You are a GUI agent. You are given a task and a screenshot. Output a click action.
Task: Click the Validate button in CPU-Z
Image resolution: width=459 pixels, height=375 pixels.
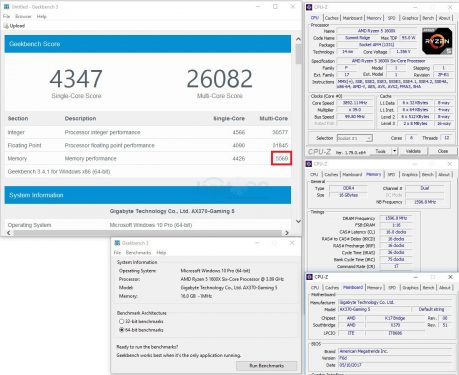point(413,151)
